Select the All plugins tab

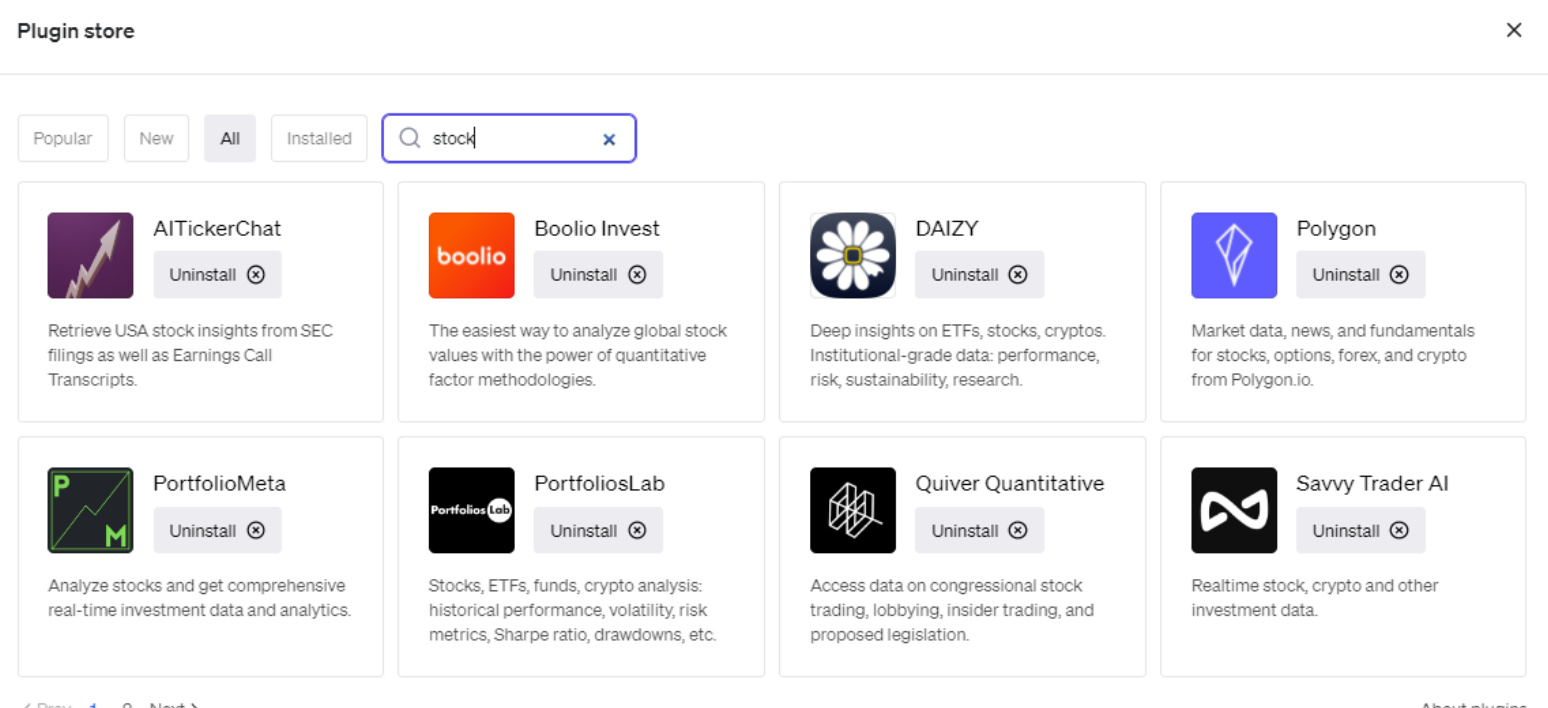click(230, 139)
